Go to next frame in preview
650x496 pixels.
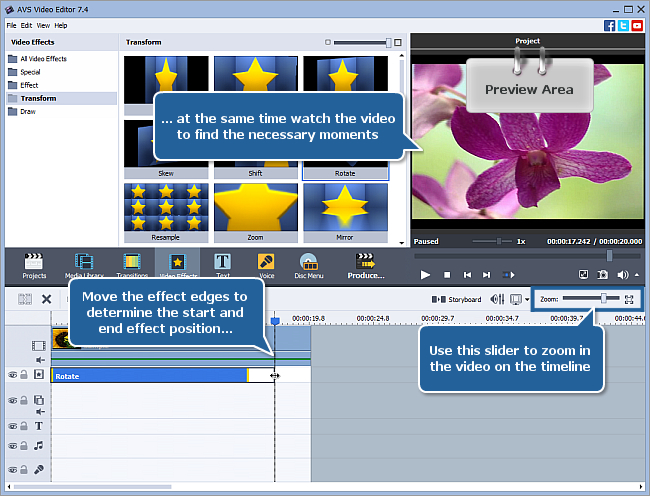pyautogui.click(x=487, y=275)
